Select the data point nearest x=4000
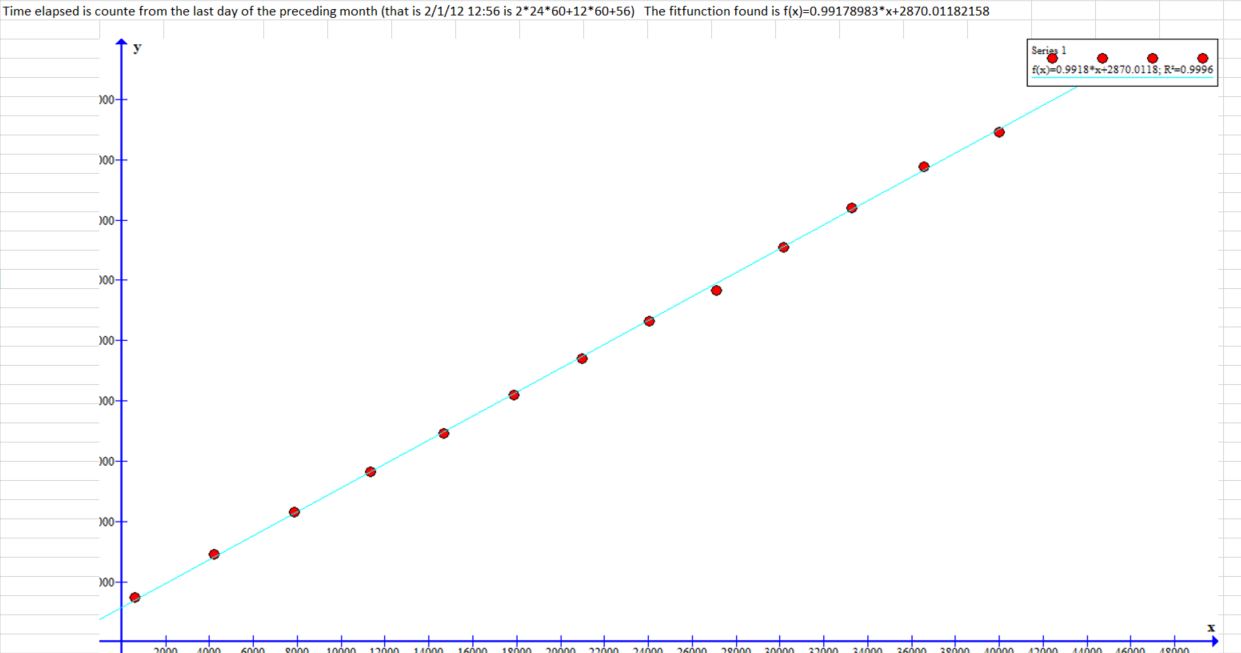This screenshot has width=1241, height=653. click(214, 554)
